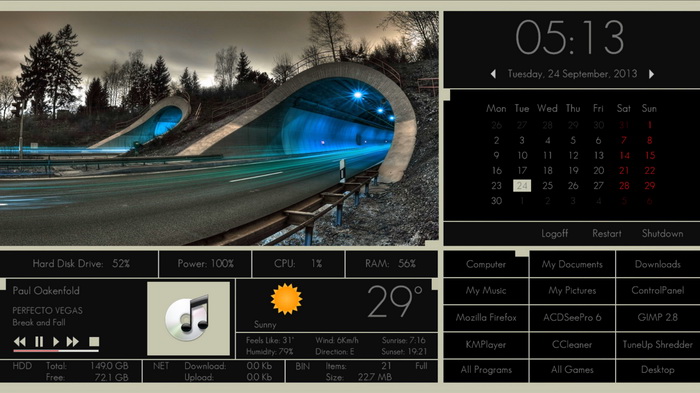700x393 pixels.
Task: Click the Shutdown button
Action: 662,234
